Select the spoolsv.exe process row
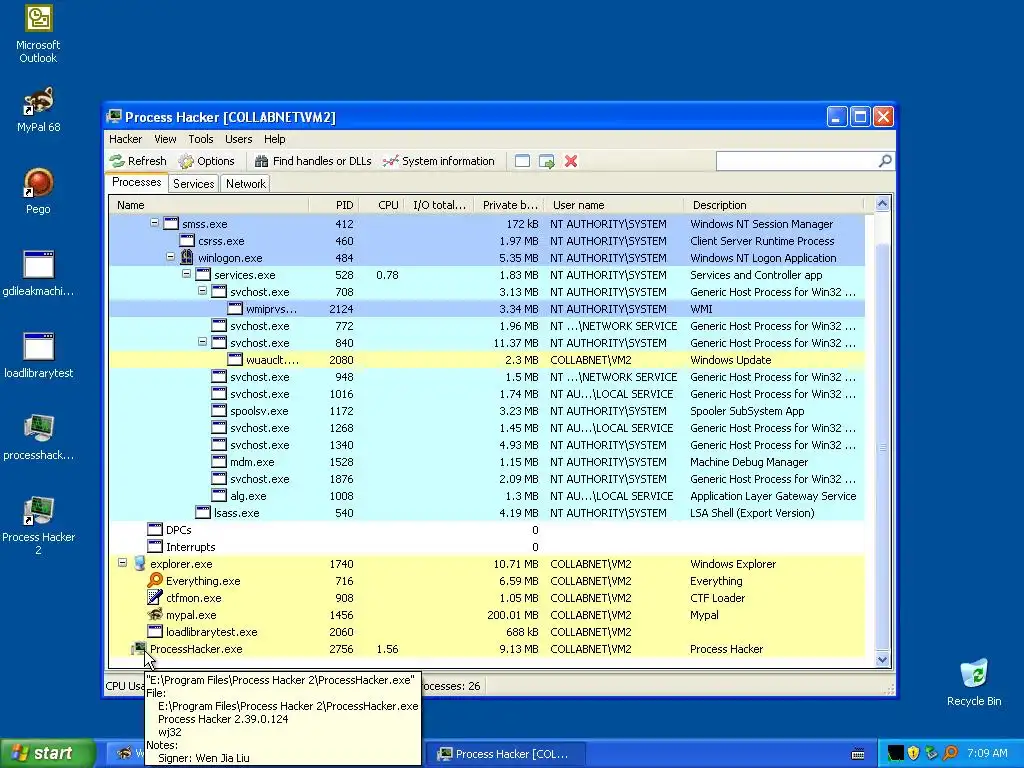 tap(487, 411)
